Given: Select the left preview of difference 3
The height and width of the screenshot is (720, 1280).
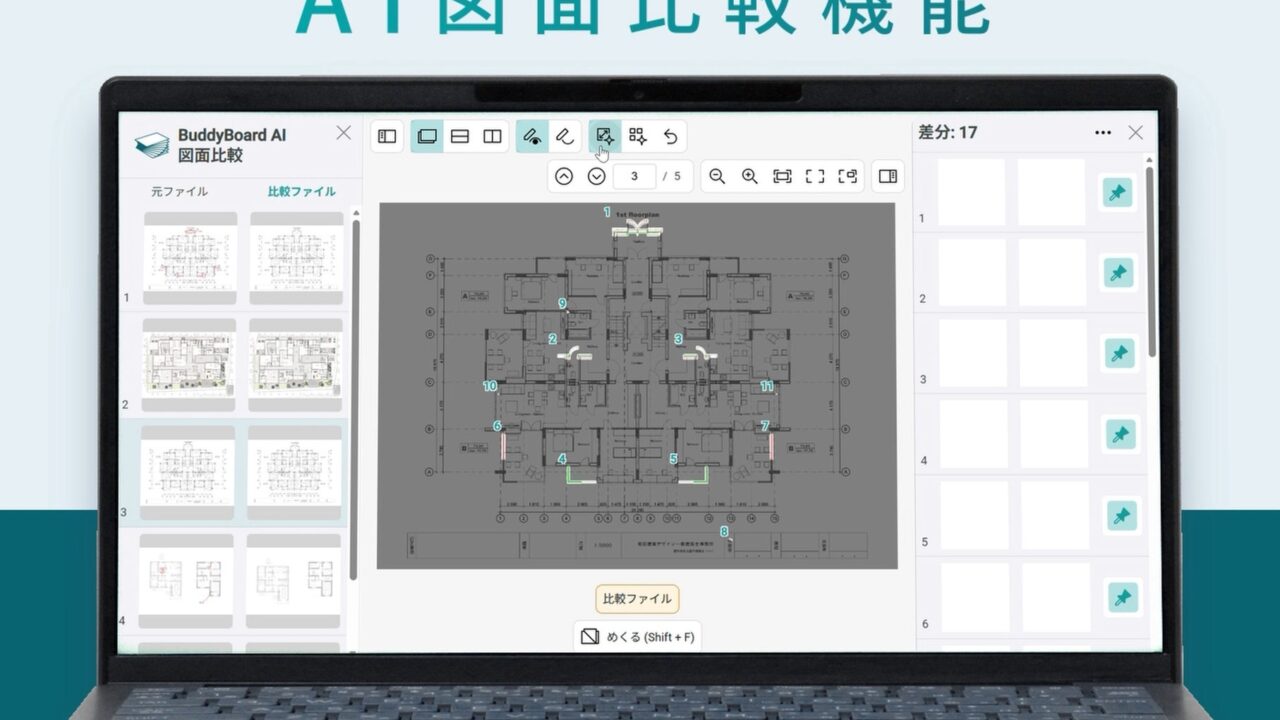Looking at the screenshot, I should (973, 353).
